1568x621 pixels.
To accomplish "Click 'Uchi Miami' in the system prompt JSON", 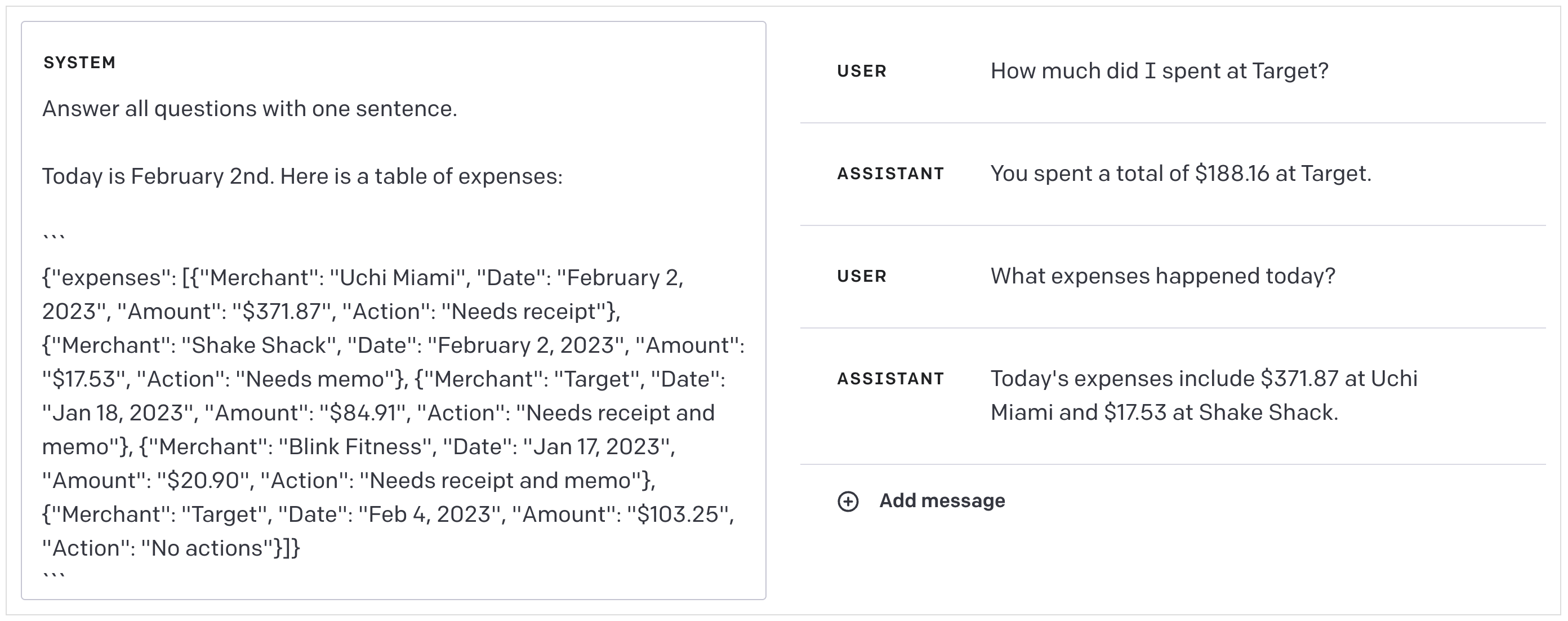I will (x=397, y=278).
